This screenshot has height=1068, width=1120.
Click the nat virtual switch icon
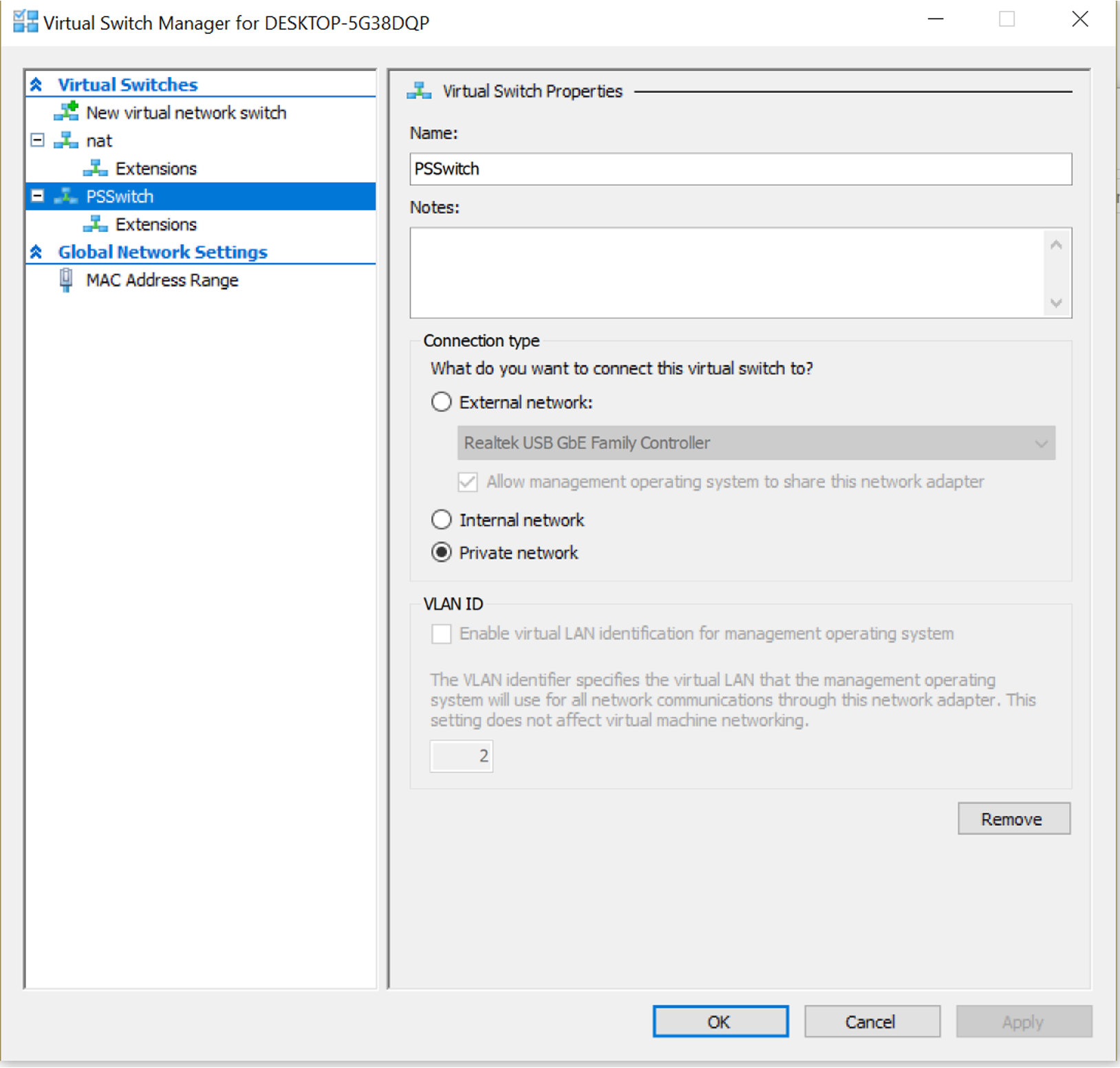click(x=67, y=140)
